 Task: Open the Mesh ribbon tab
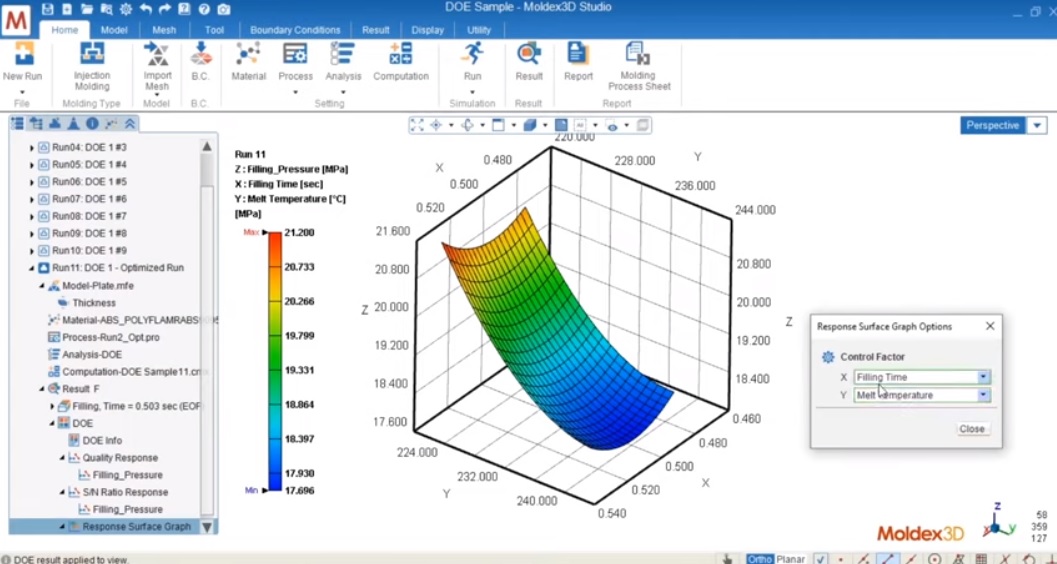point(164,30)
